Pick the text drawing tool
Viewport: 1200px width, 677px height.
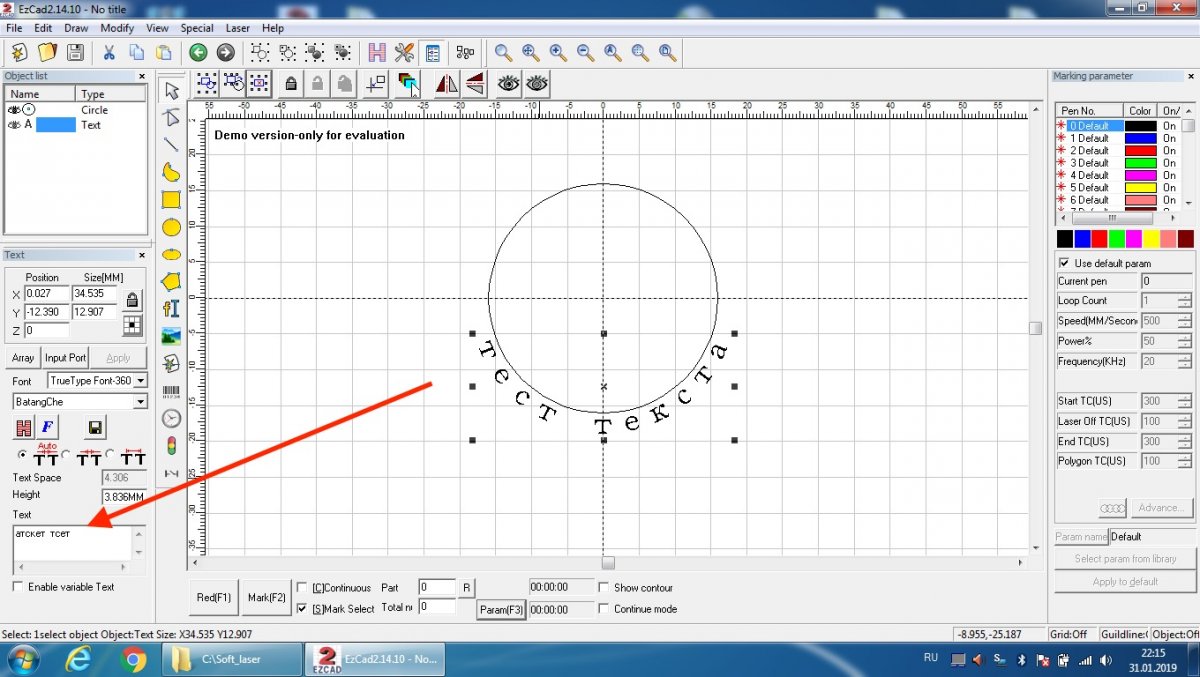tap(171, 309)
